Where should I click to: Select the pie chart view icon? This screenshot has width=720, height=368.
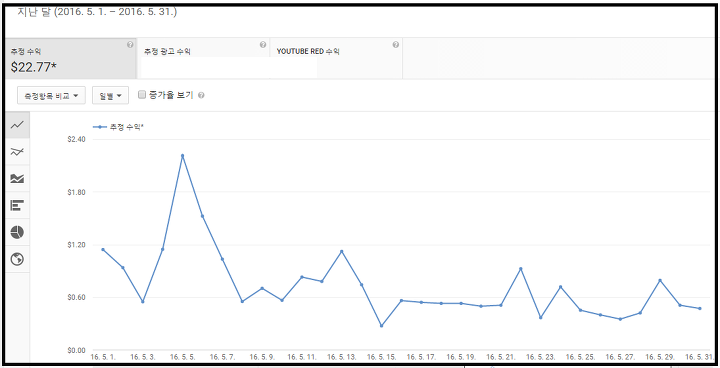pyautogui.click(x=17, y=232)
